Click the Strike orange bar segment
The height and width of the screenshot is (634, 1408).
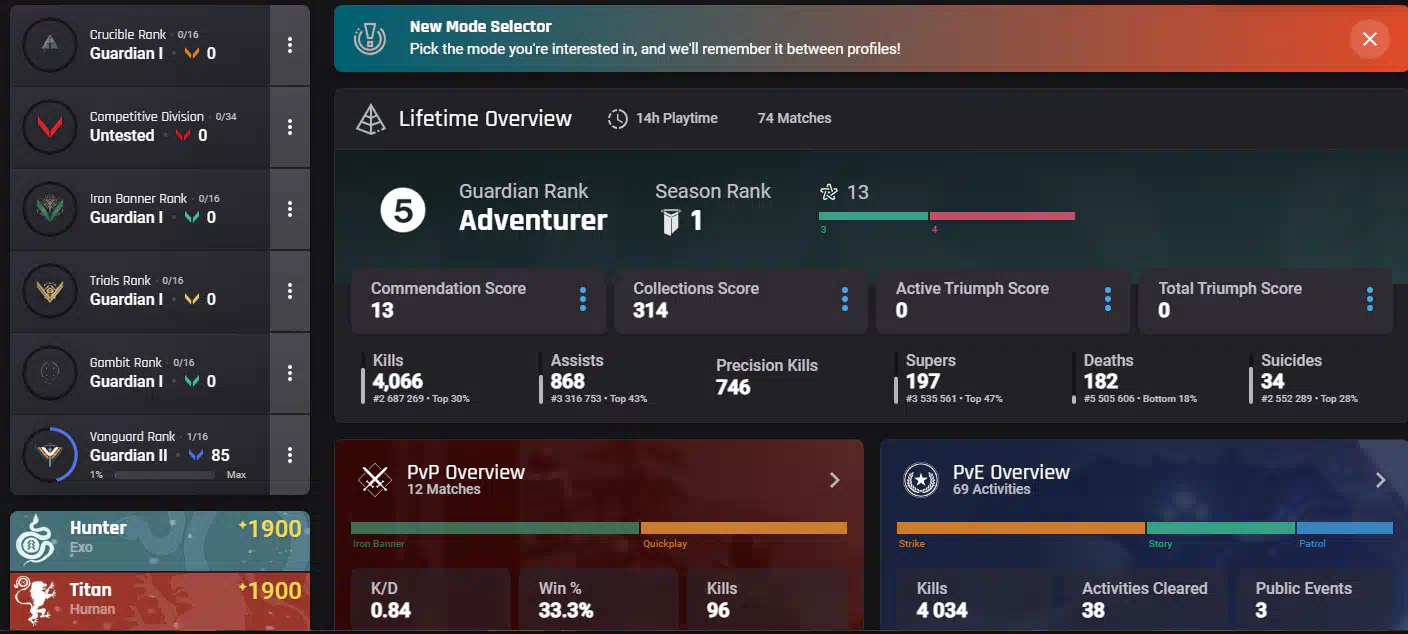(x=1021, y=528)
